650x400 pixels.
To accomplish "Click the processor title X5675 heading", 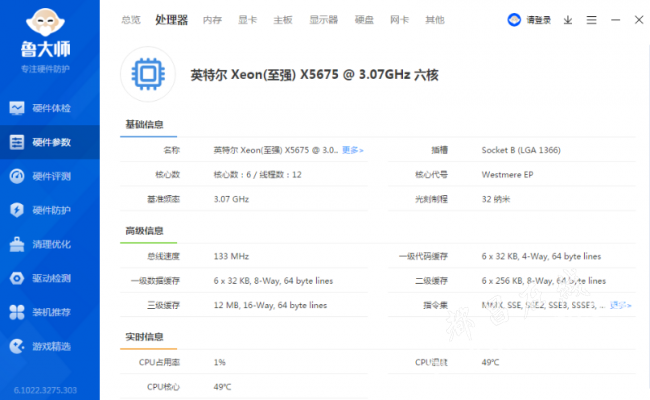I will (x=314, y=75).
